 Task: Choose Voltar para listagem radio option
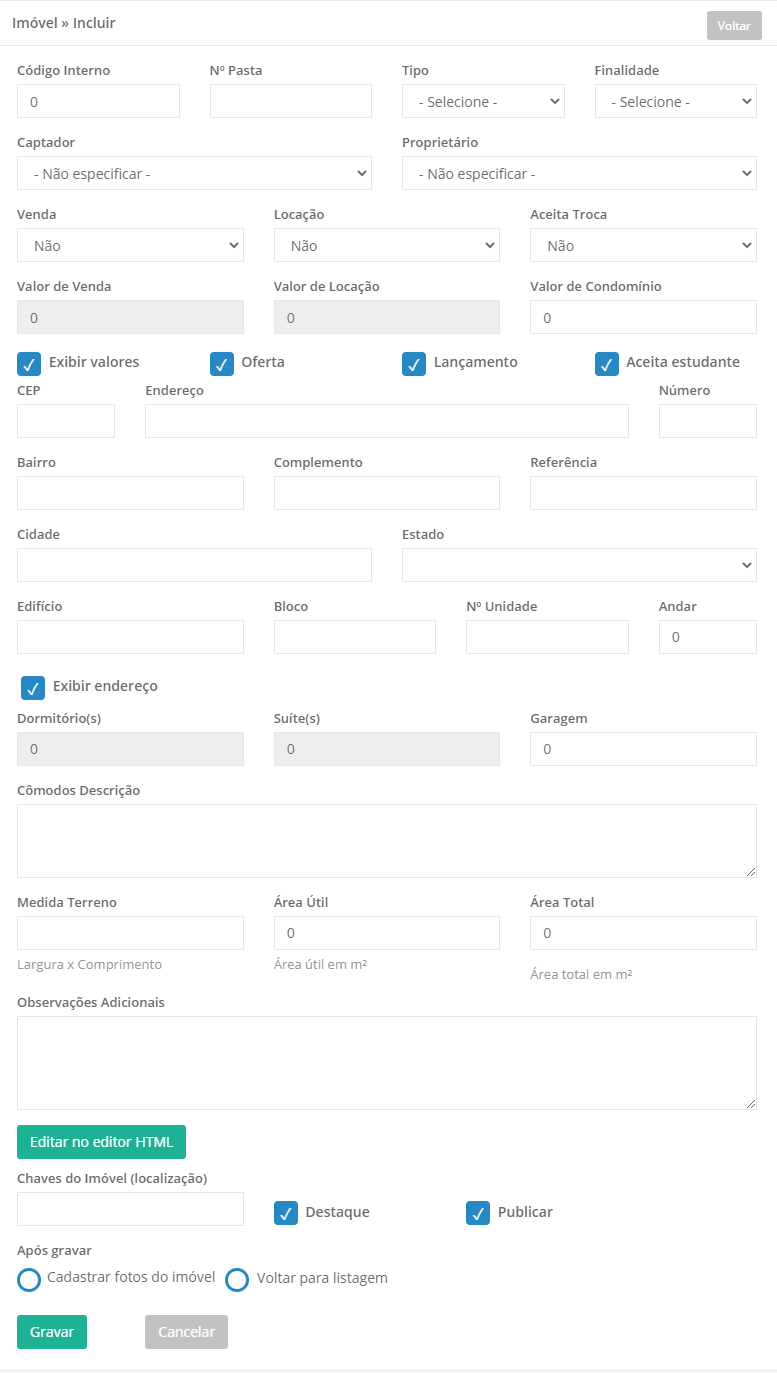(237, 1280)
